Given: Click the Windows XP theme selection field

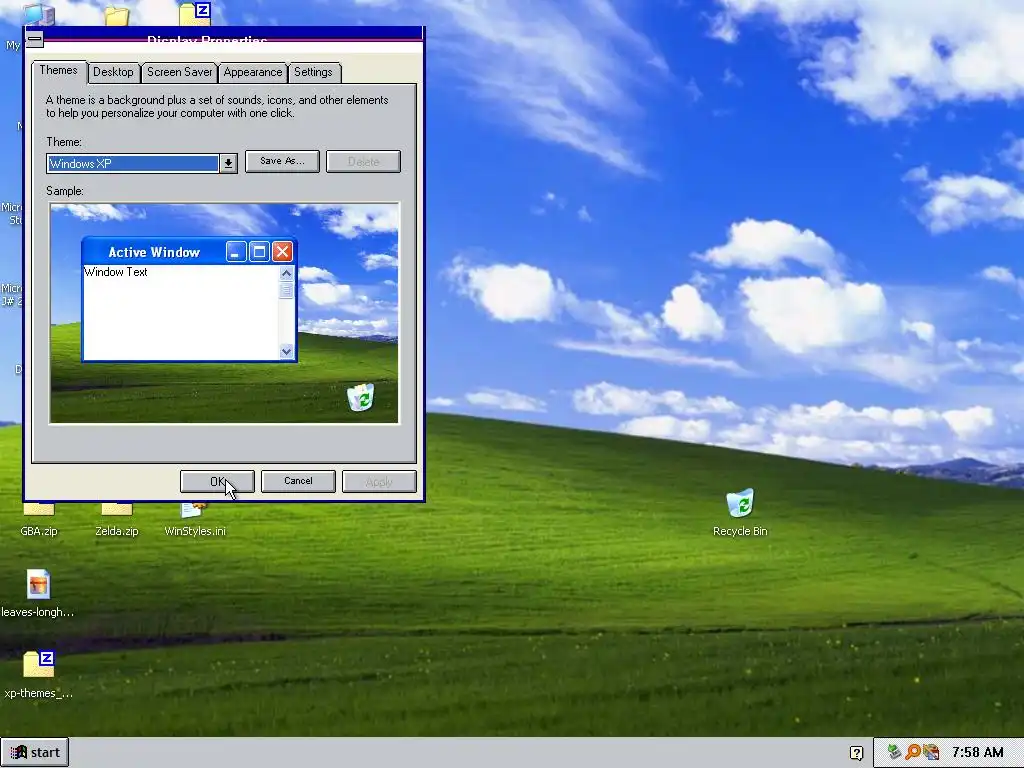Looking at the screenshot, I should (x=133, y=163).
